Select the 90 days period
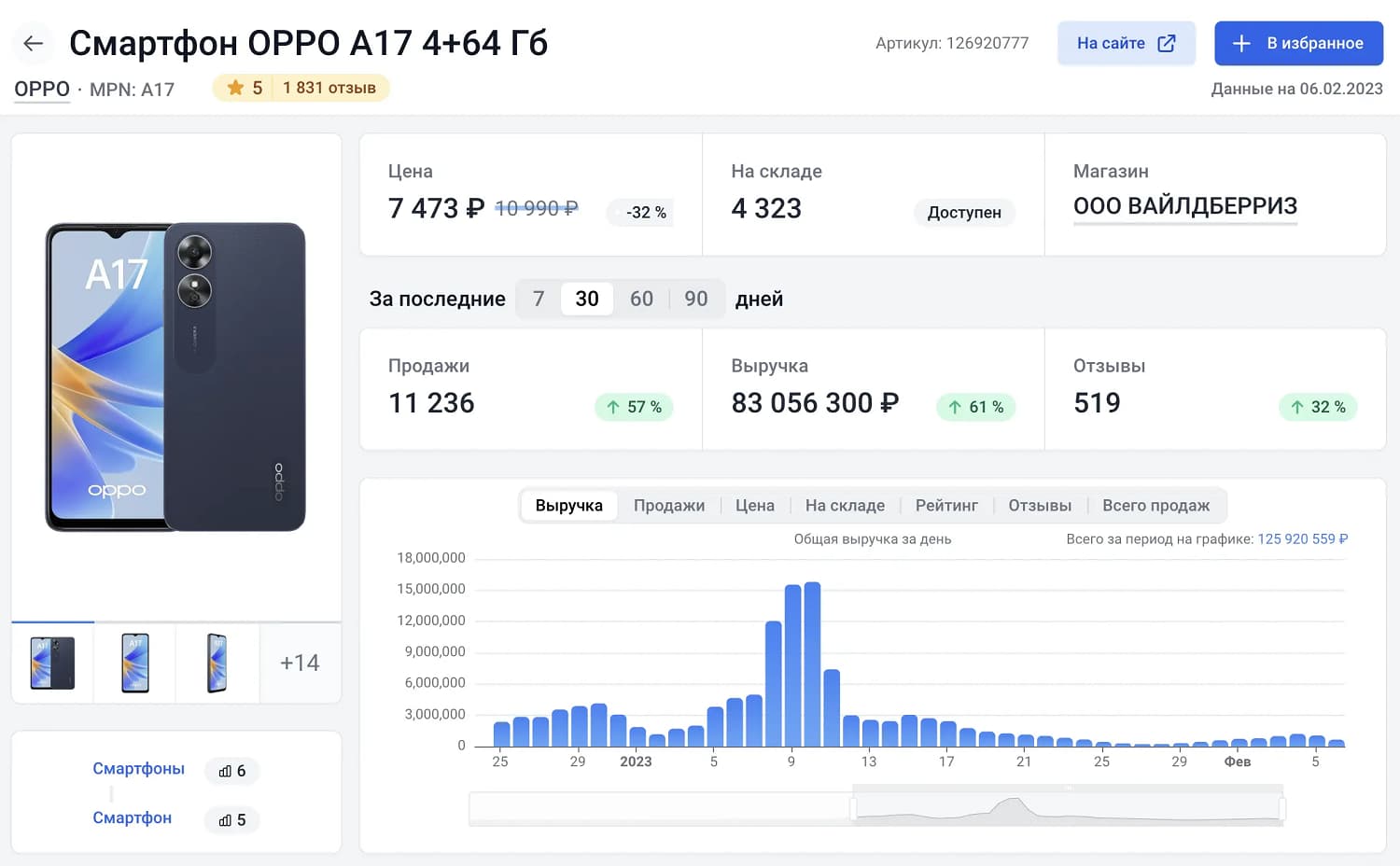This screenshot has height=866, width=1400. [696, 299]
